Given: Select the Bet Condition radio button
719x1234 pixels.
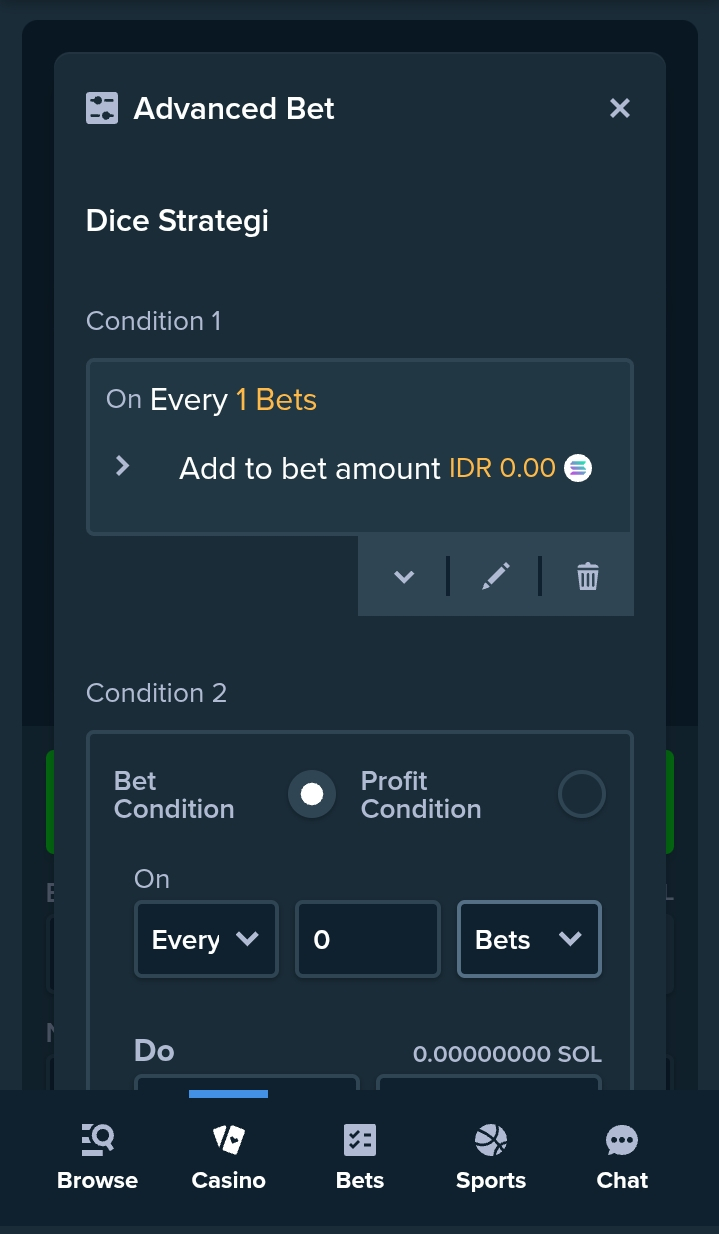Looking at the screenshot, I should (x=312, y=794).
